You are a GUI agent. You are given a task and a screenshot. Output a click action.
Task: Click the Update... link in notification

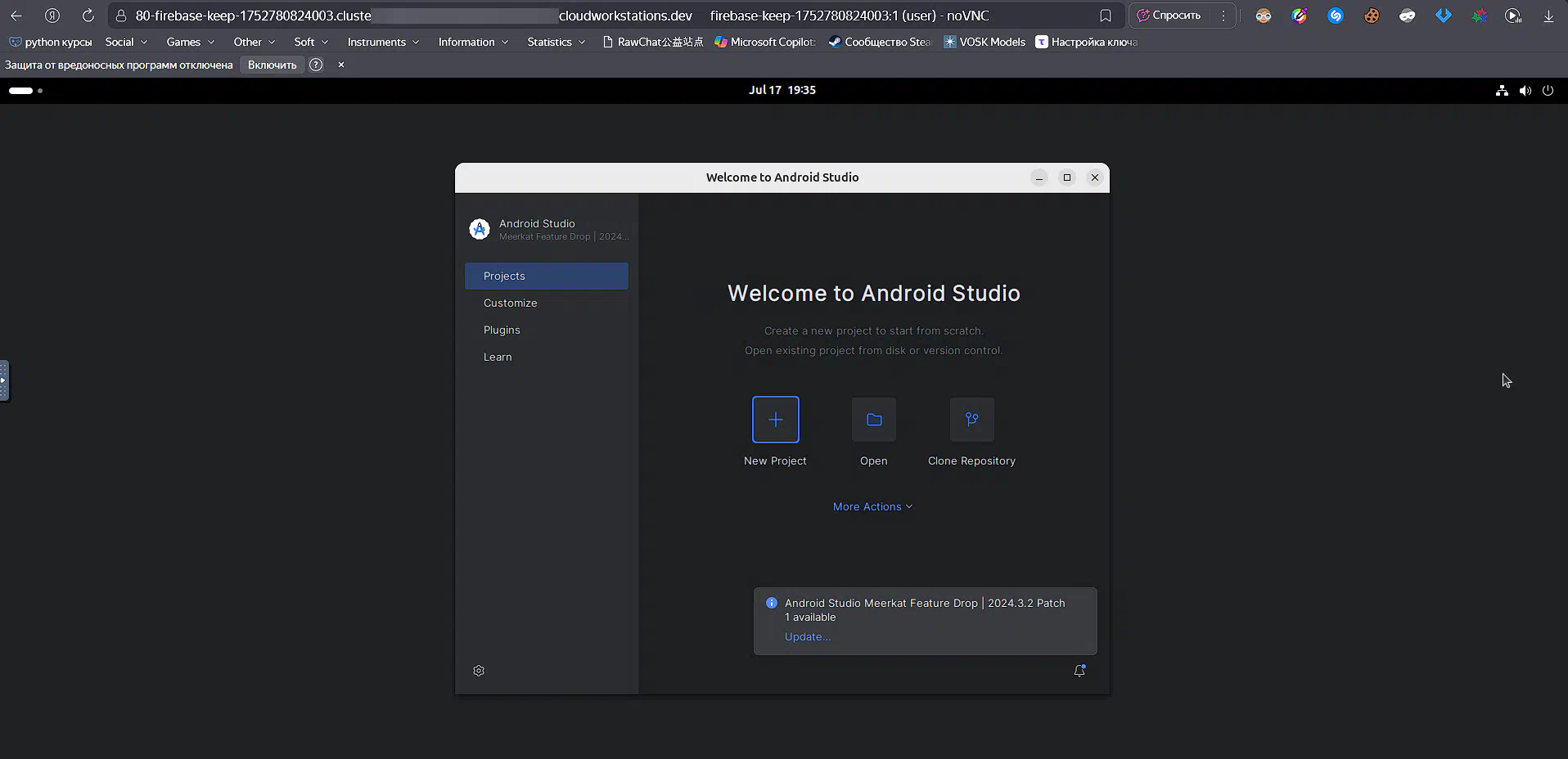click(808, 637)
